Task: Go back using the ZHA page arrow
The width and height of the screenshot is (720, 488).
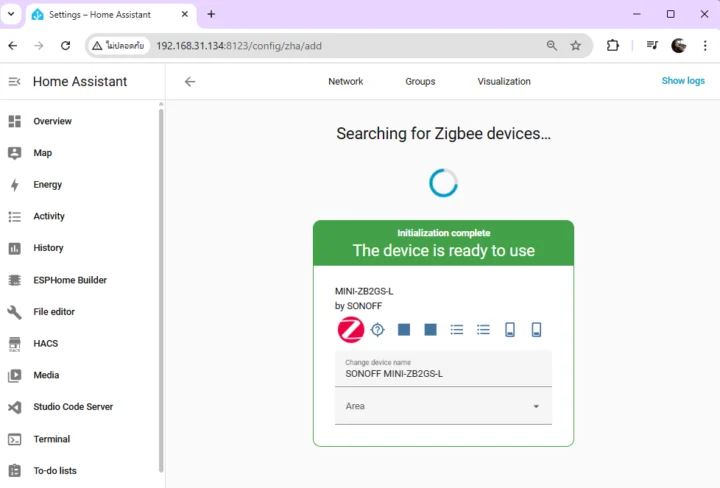Action: point(190,82)
